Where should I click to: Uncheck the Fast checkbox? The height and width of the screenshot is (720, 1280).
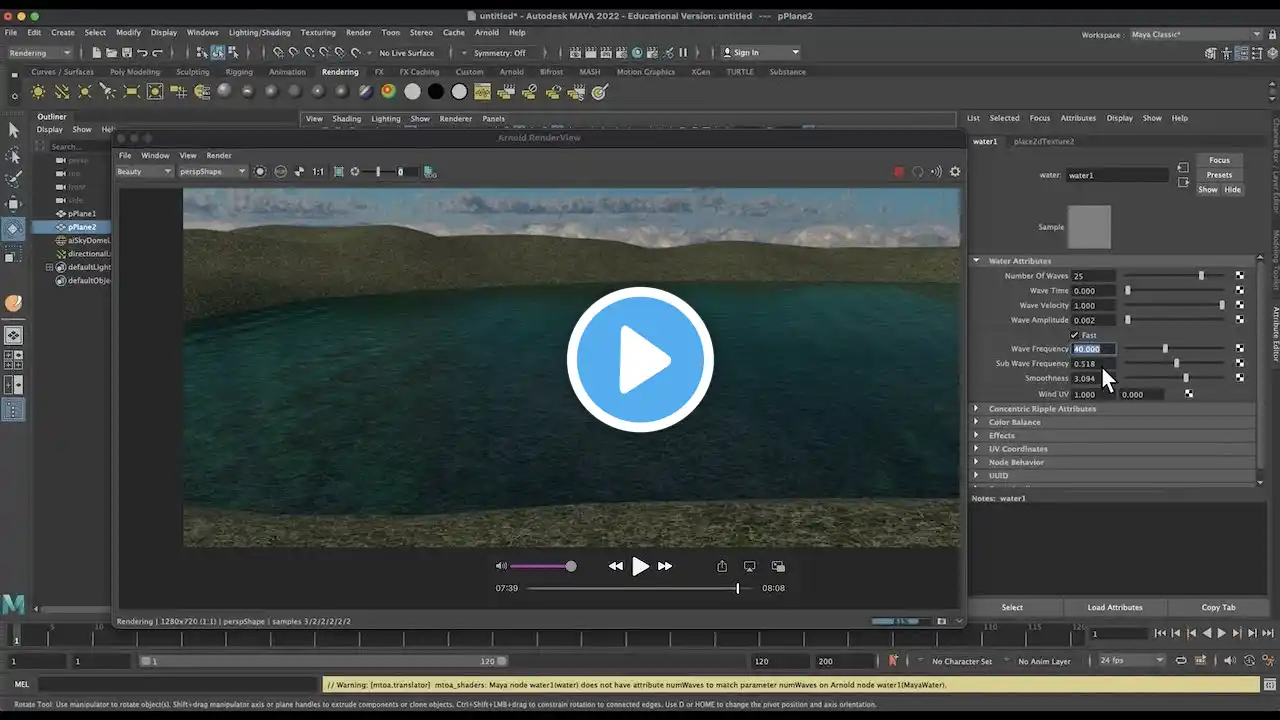click(1074, 335)
